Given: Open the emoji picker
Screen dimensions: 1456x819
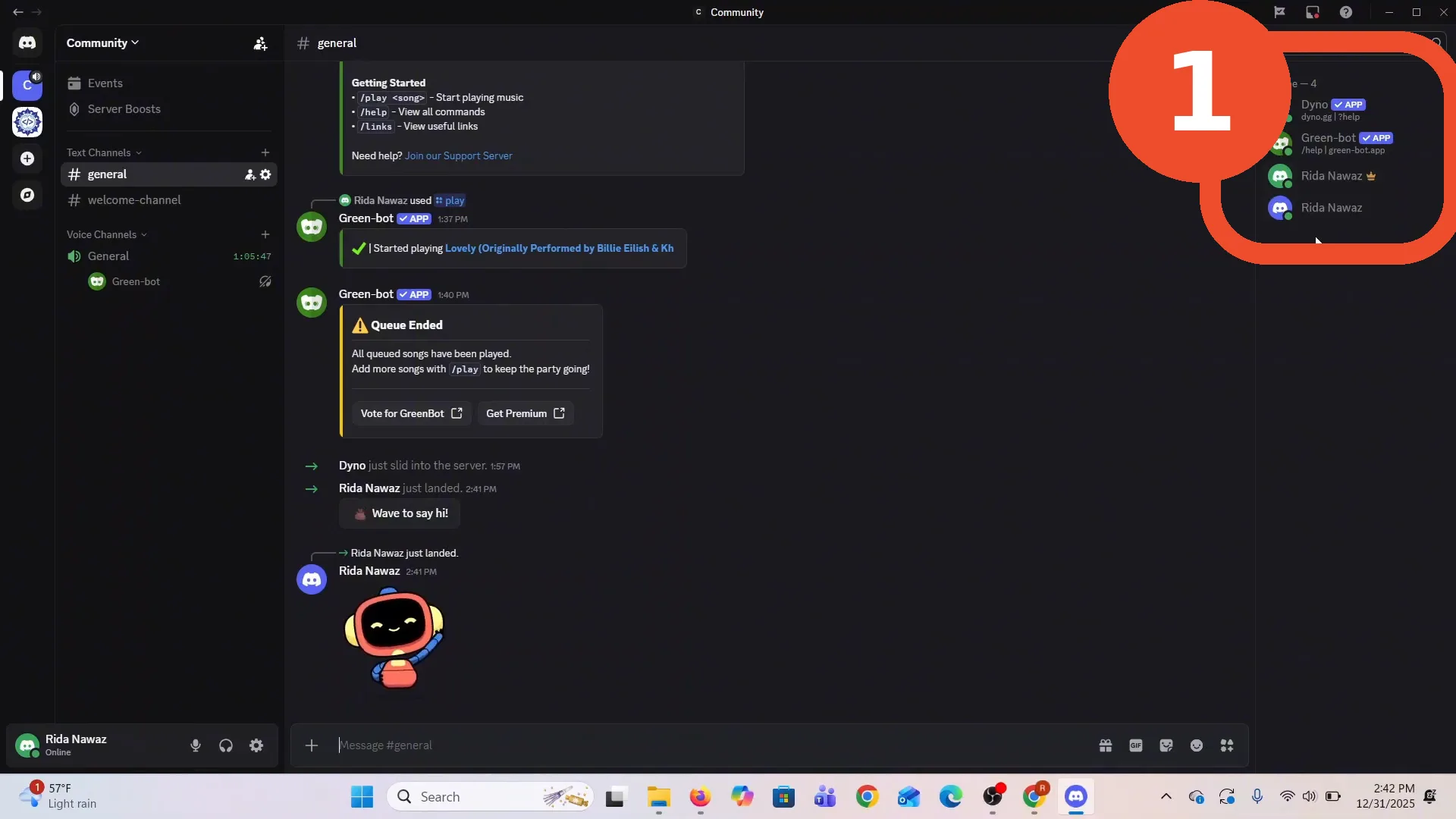Looking at the screenshot, I should click(1197, 745).
